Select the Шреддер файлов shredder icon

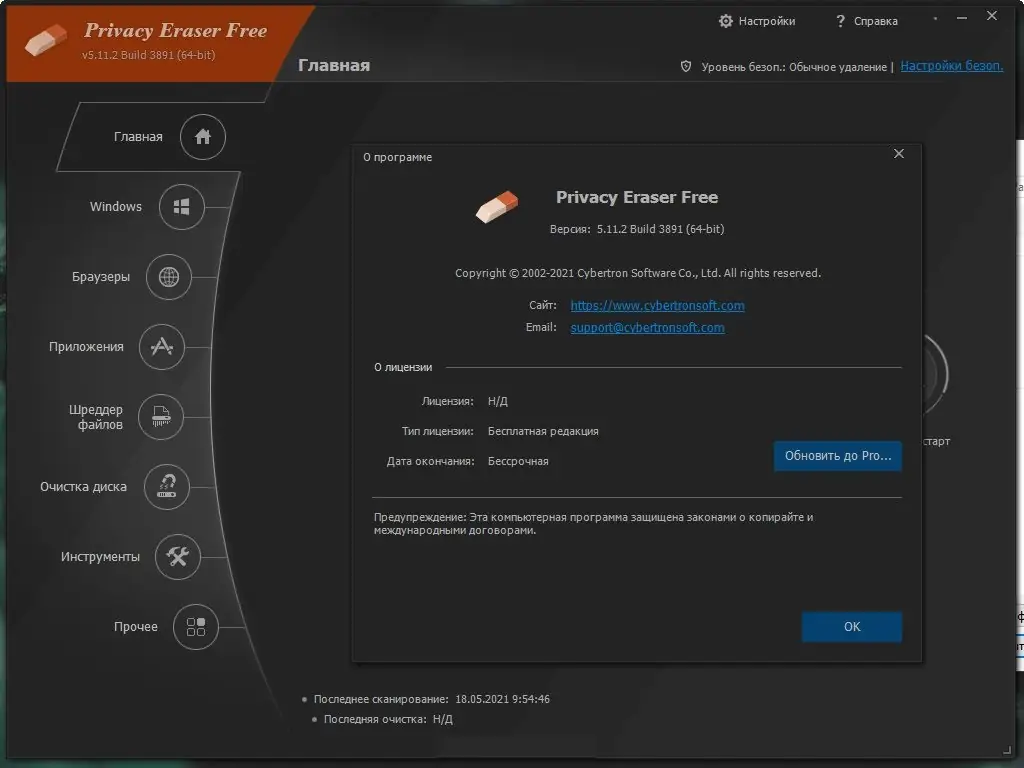pyautogui.click(x=159, y=417)
